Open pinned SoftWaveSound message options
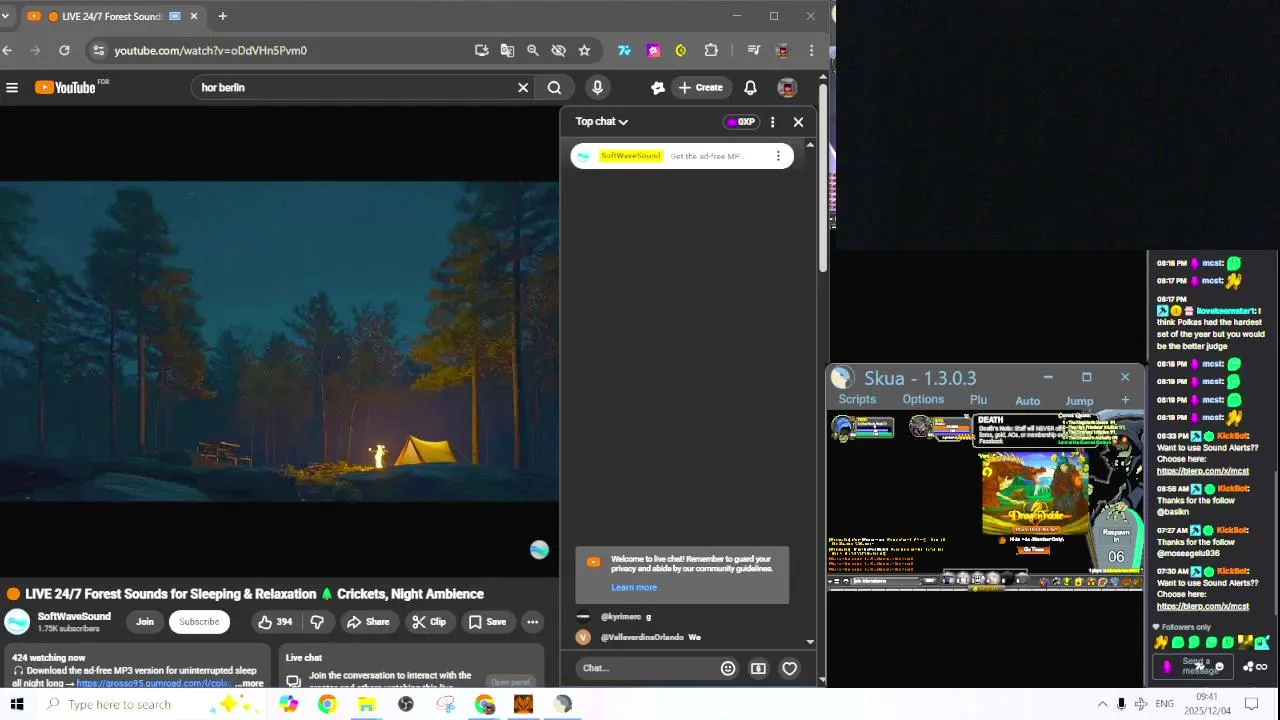Image resolution: width=1280 pixels, height=720 pixels. pyautogui.click(x=778, y=156)
